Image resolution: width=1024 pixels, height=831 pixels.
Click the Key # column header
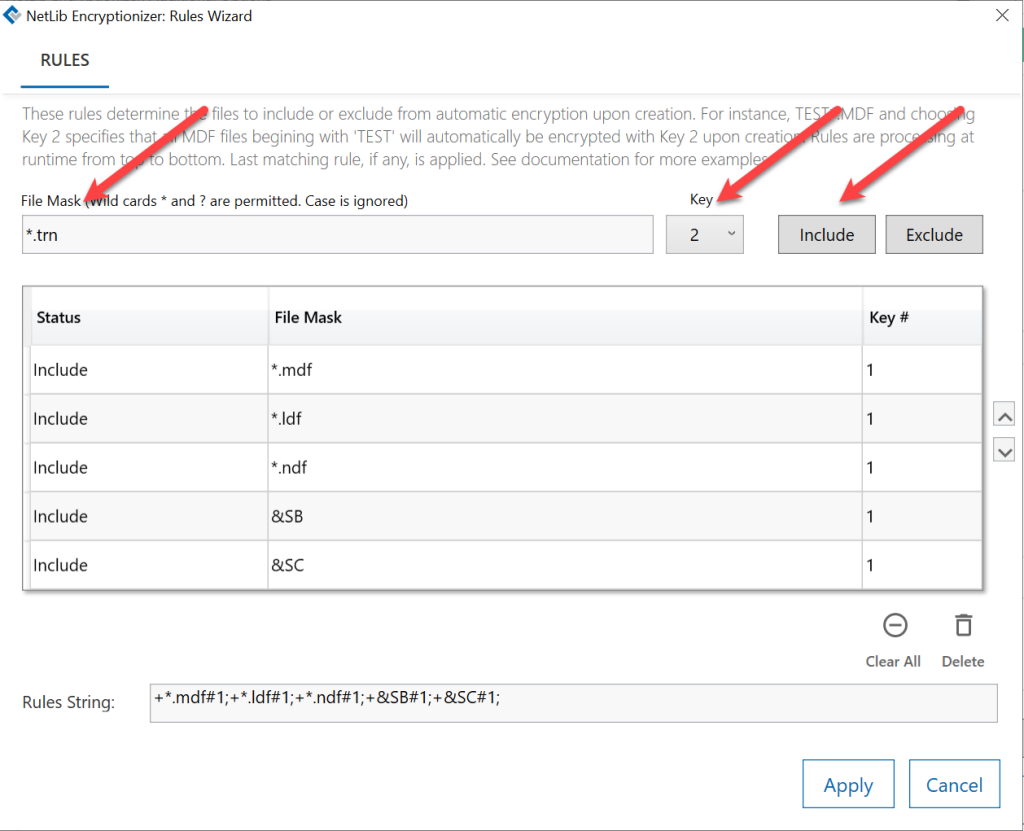pos(922,318)
